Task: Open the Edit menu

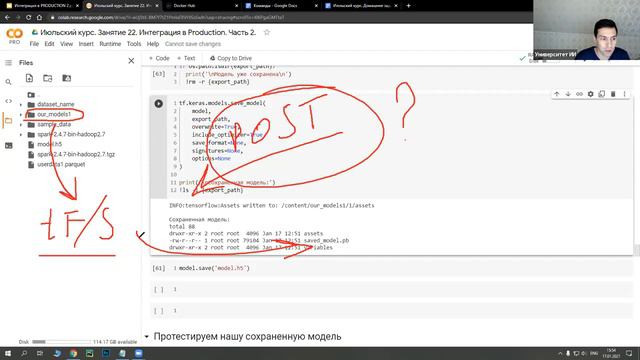Action: tap(49, 44)
